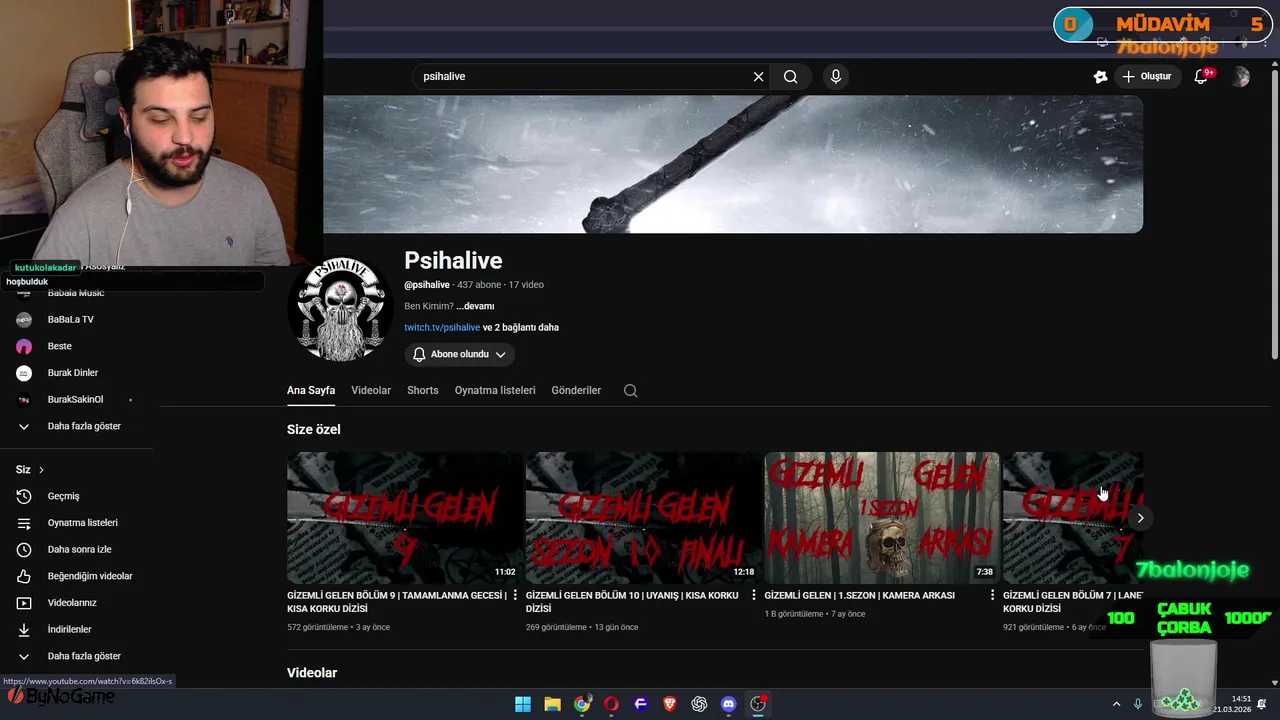This screenshot has height=720, width=1280.
Task: Switch to the Videolar tab
Action: pos(371,390)
